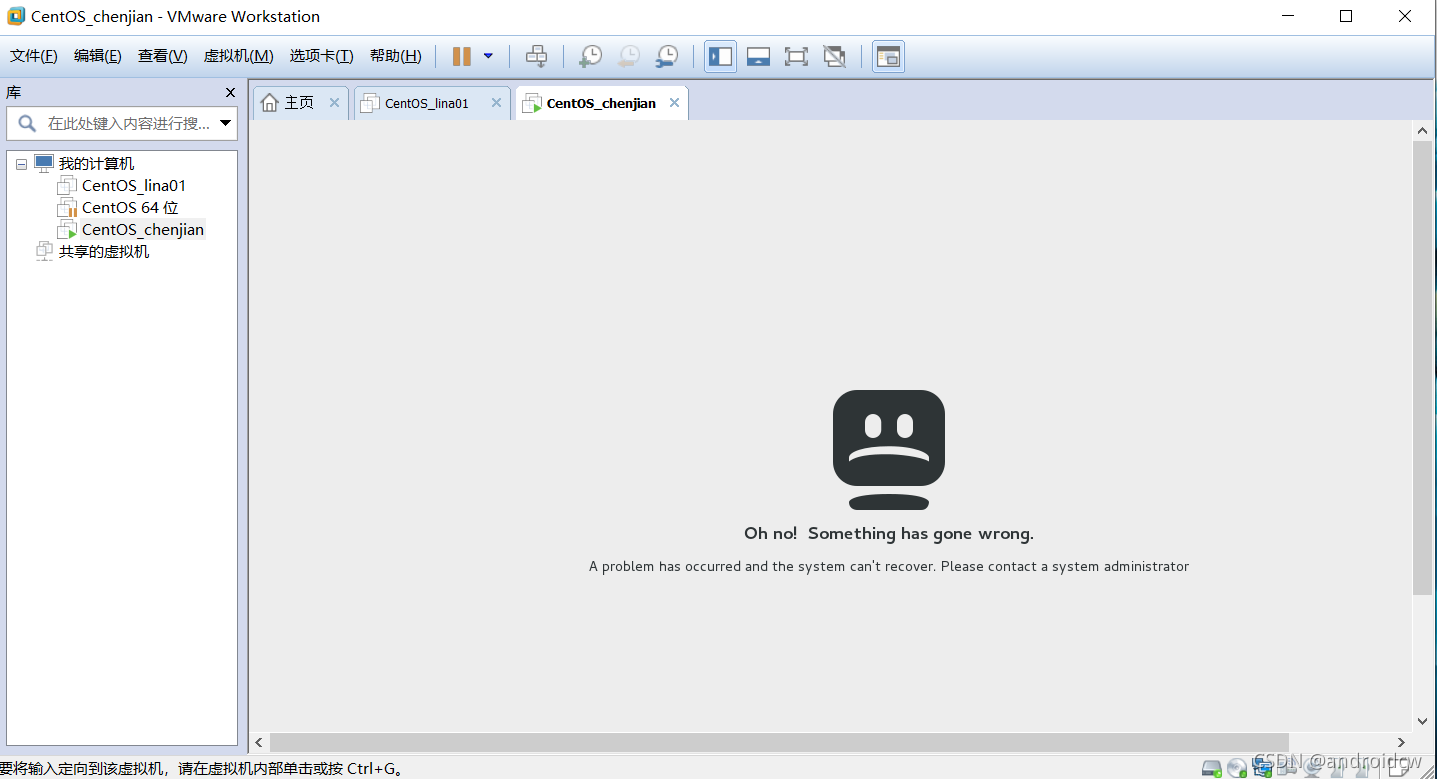Viewport: 1437px width, 779px height.
Task: Toggle the console view button
Action: coord(888,56)
